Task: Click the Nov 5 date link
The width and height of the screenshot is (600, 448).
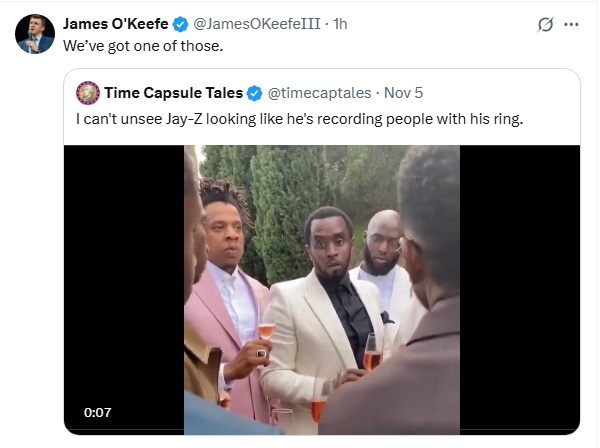Action: point(406,93)
